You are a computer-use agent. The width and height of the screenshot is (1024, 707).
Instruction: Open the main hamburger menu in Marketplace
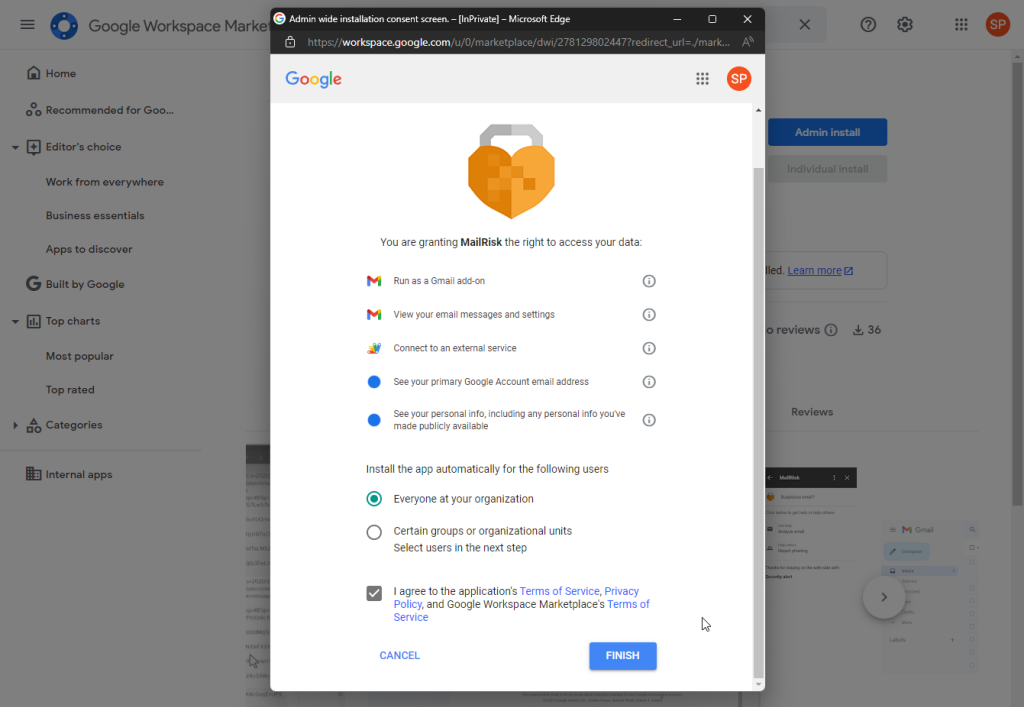(x=27, y=25)
